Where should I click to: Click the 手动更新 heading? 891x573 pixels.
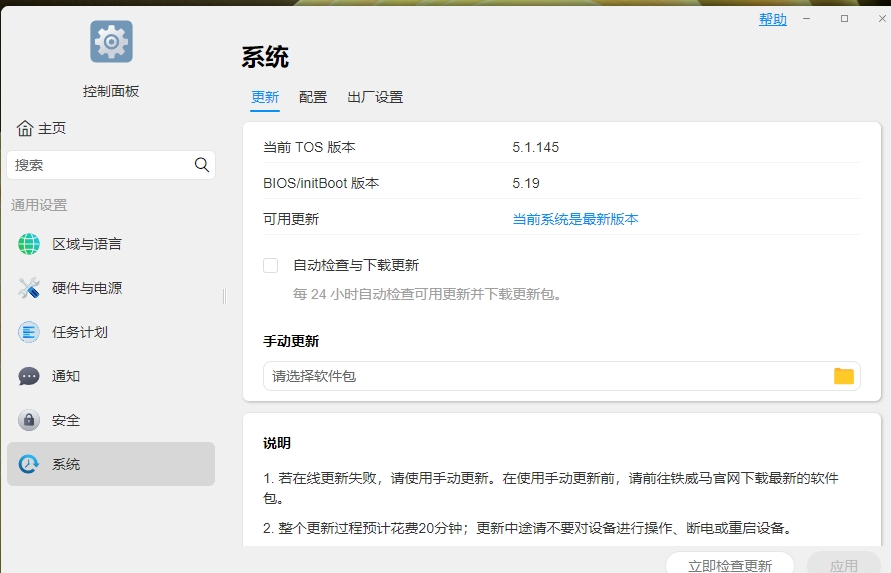coord(291,341)
